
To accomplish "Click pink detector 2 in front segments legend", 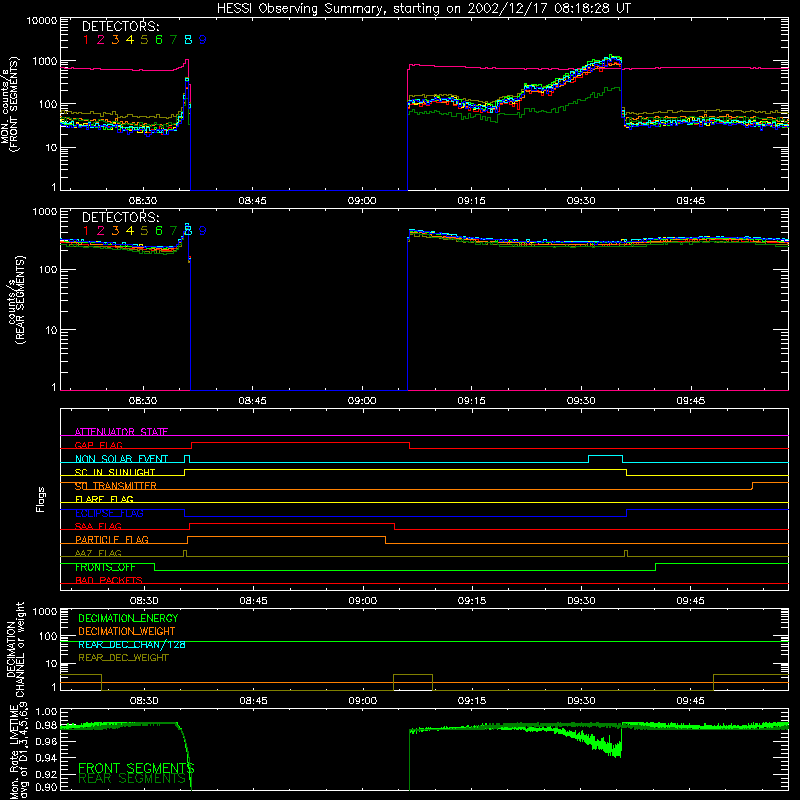I will (x=101, y=40).
